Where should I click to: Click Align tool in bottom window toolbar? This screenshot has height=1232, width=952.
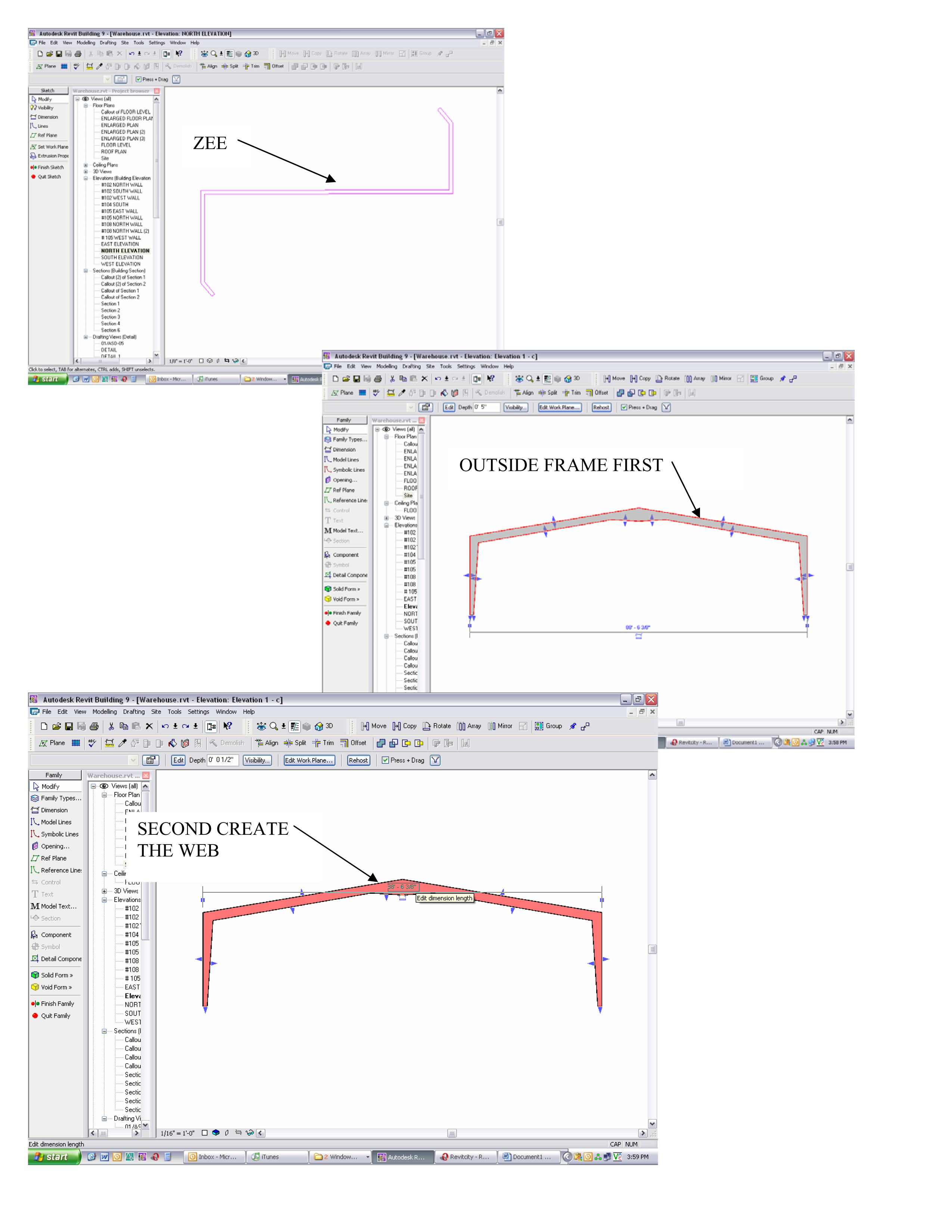click(267, 743)
